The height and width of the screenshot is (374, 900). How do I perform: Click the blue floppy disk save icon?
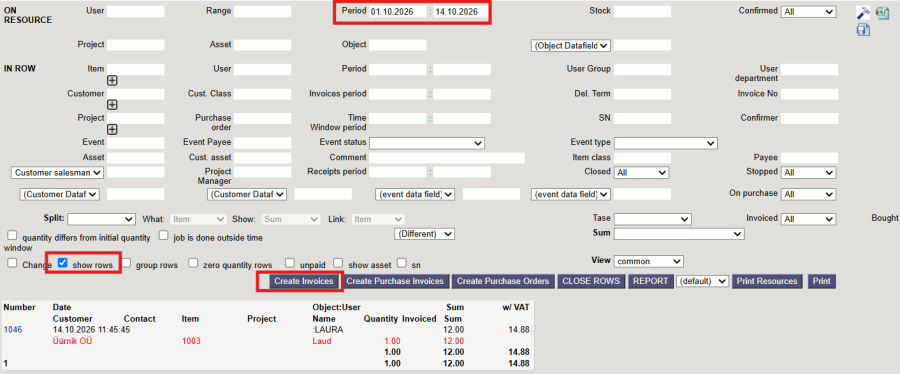click(x=863, y=30)
